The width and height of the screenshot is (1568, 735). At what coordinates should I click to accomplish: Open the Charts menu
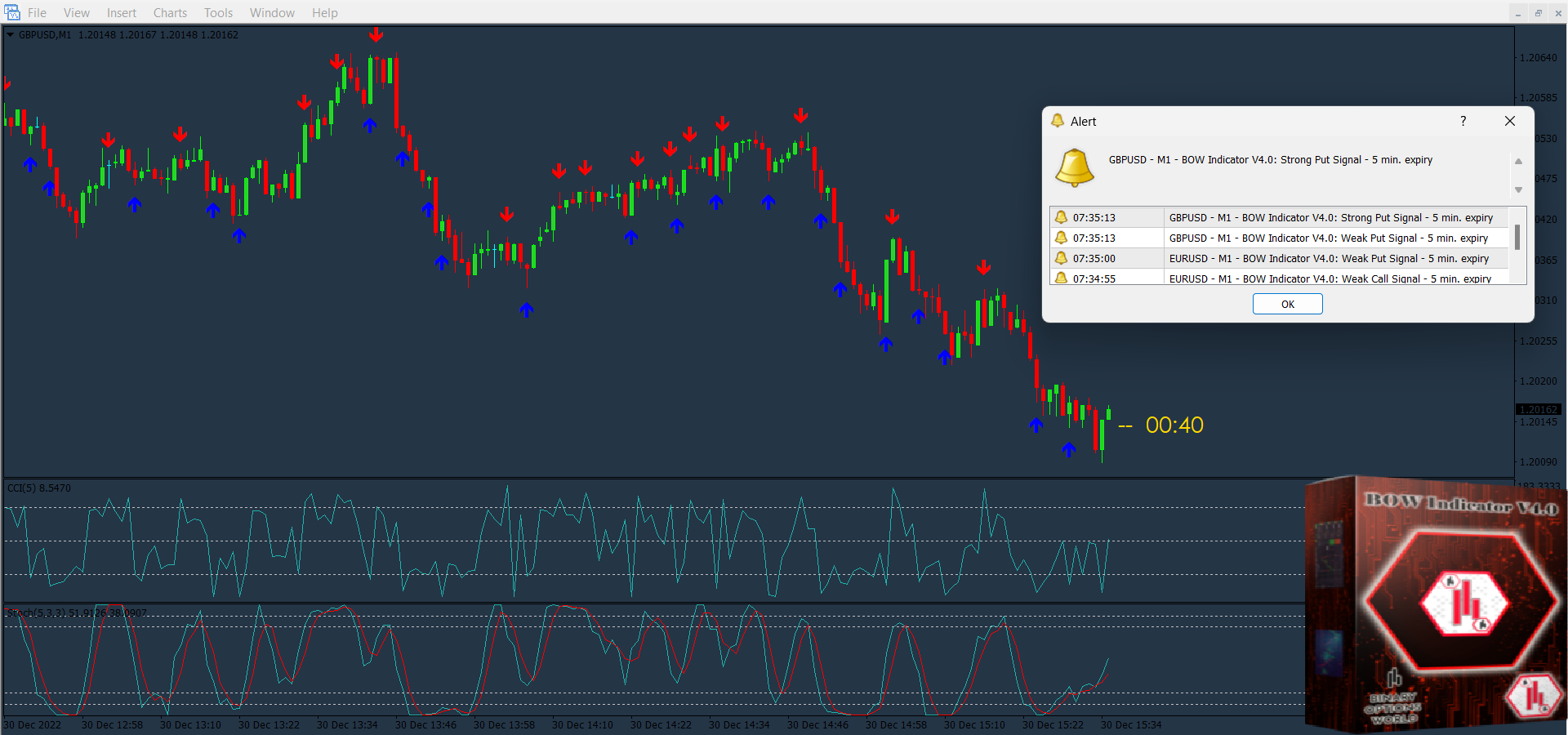170,13
